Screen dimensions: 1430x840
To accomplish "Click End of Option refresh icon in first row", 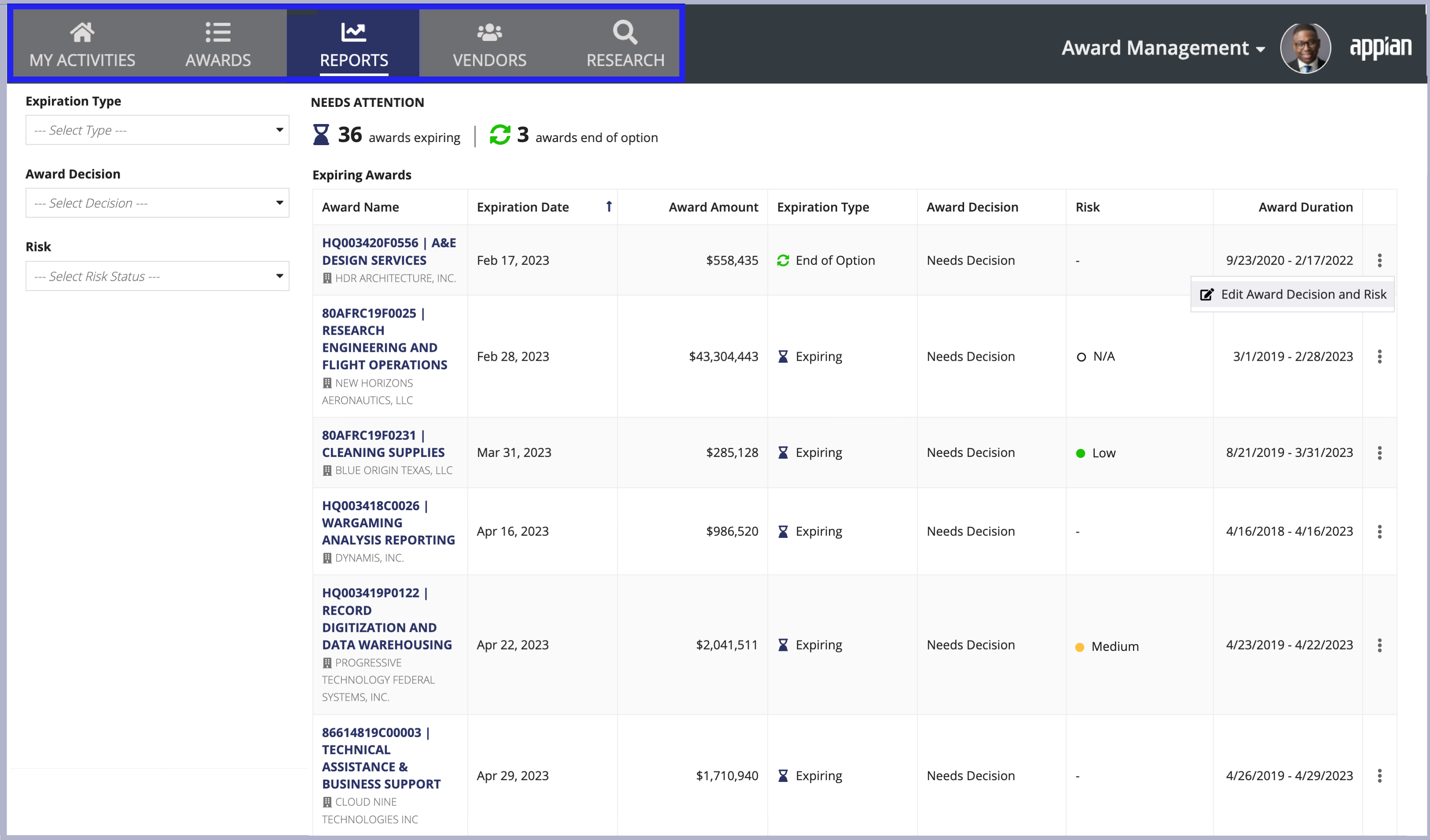I will [783, 260].
